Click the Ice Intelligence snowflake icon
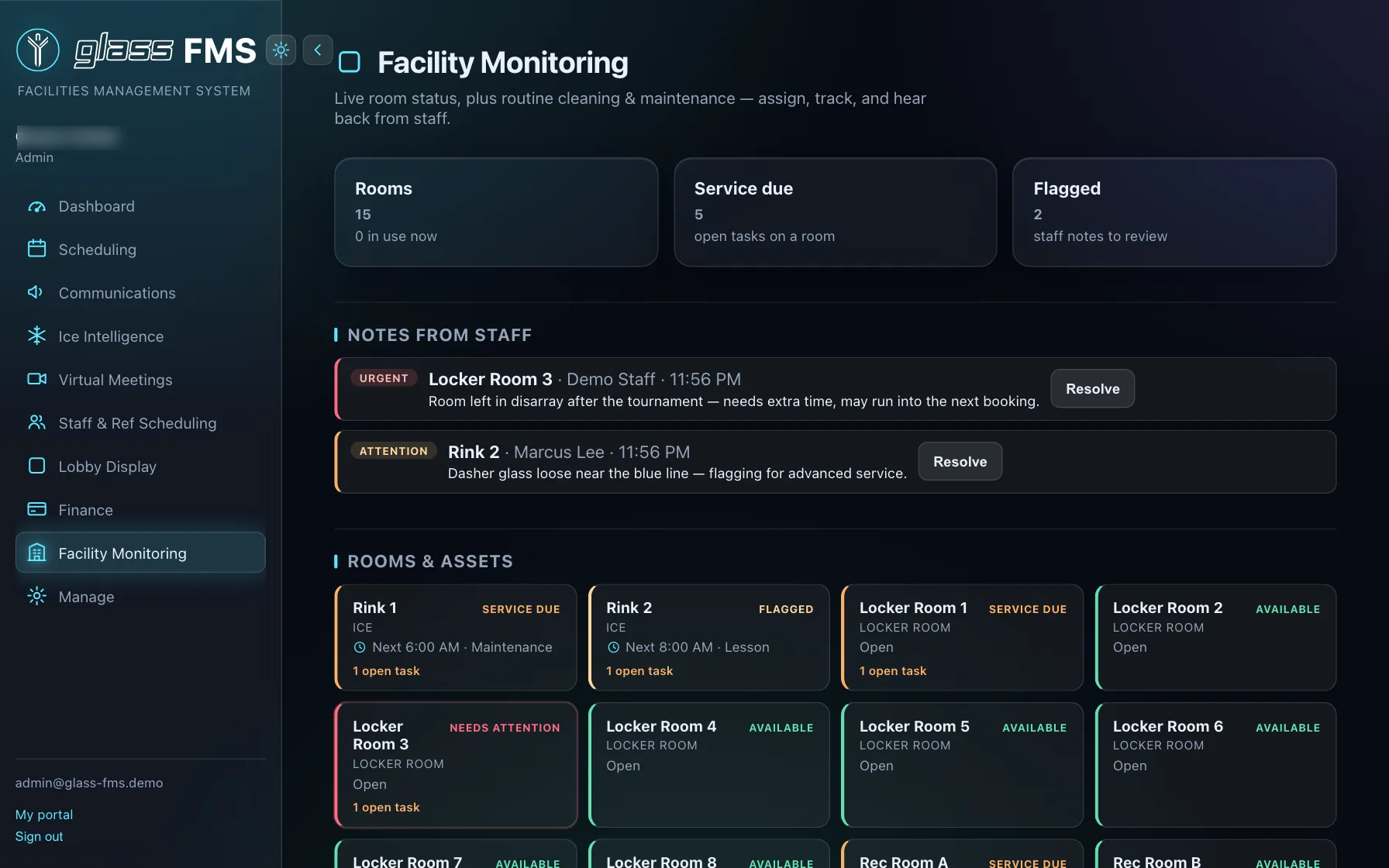1389x868 pixels. (x=36, y=336)
